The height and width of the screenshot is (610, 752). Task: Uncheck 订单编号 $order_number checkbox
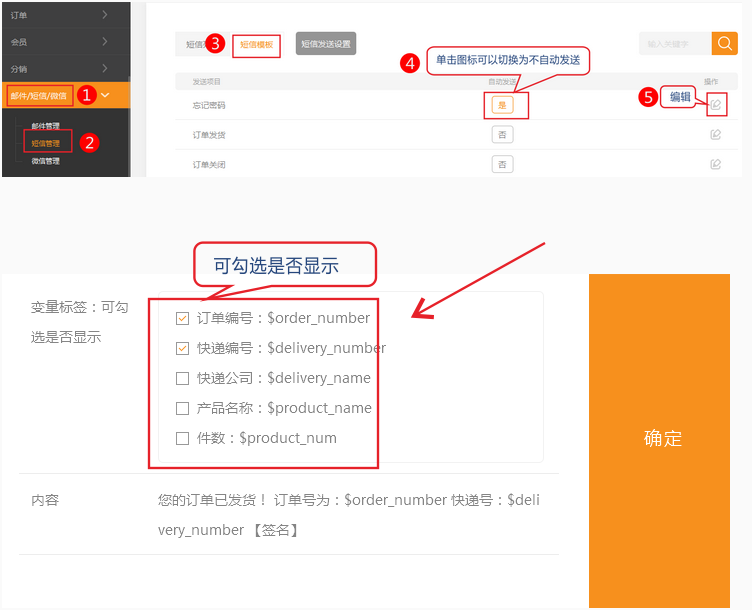pyautogui.click(x=182, y=319)
